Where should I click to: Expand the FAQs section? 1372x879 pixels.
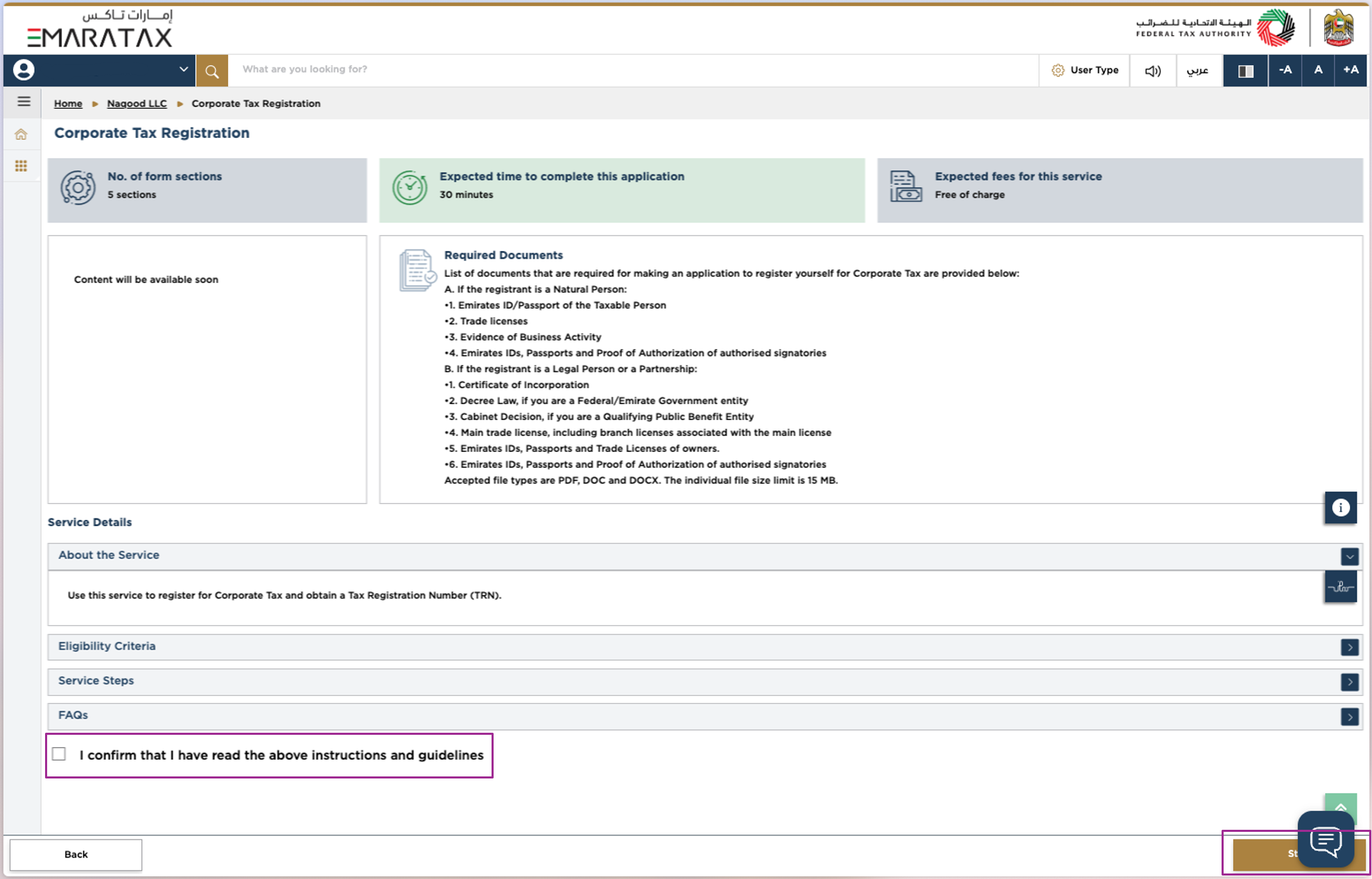click(1349, 716)
